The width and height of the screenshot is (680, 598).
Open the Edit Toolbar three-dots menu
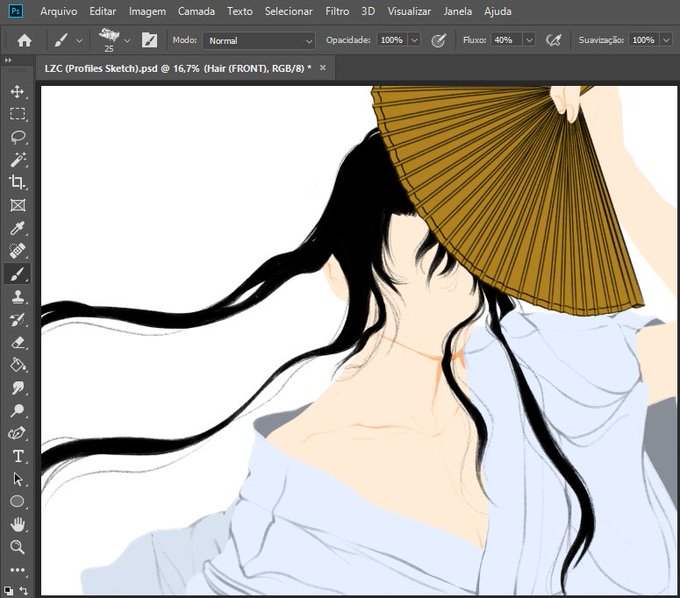[17, 570]
